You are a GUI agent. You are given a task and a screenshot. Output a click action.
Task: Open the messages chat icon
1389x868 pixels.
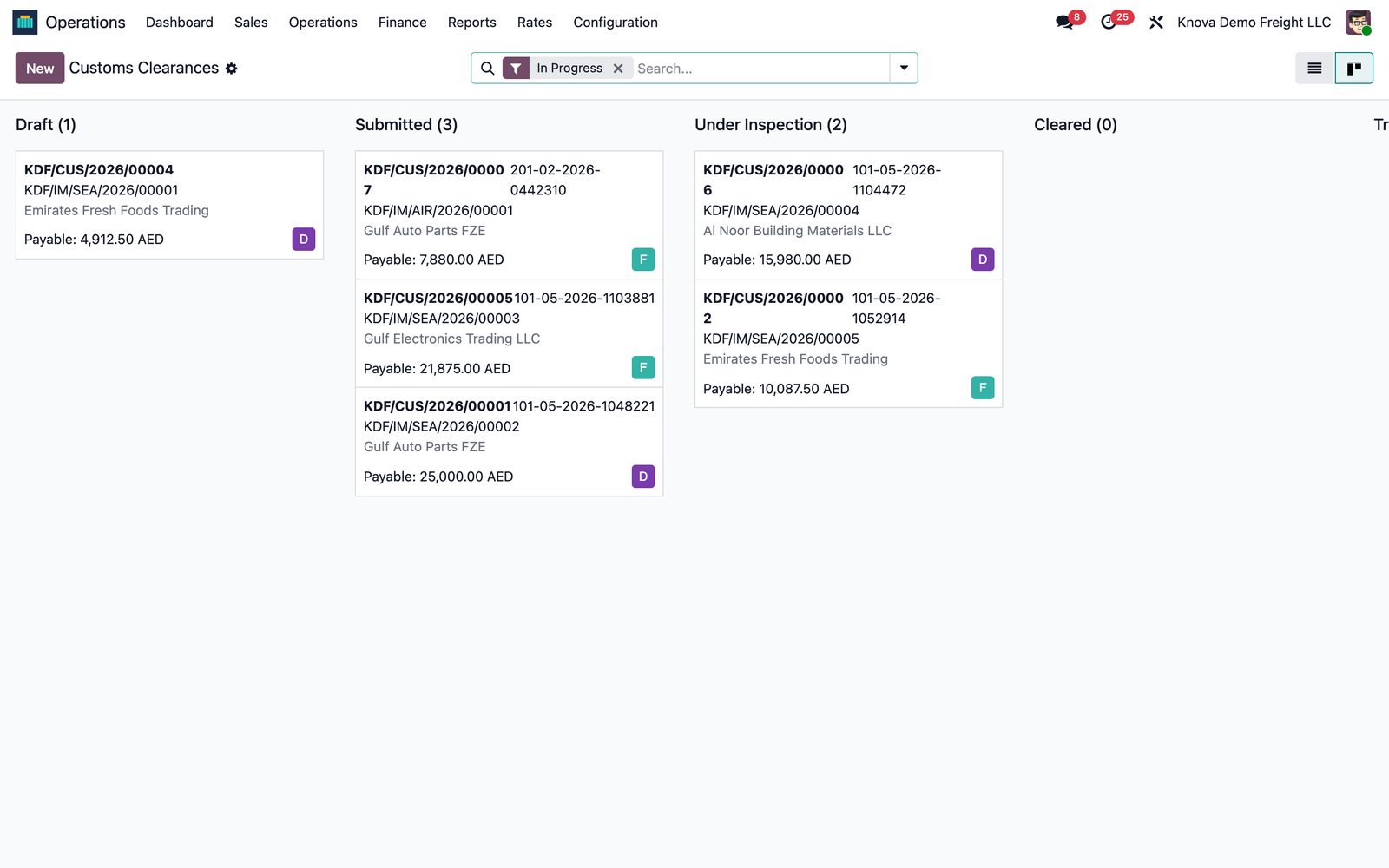point(1064,22)
